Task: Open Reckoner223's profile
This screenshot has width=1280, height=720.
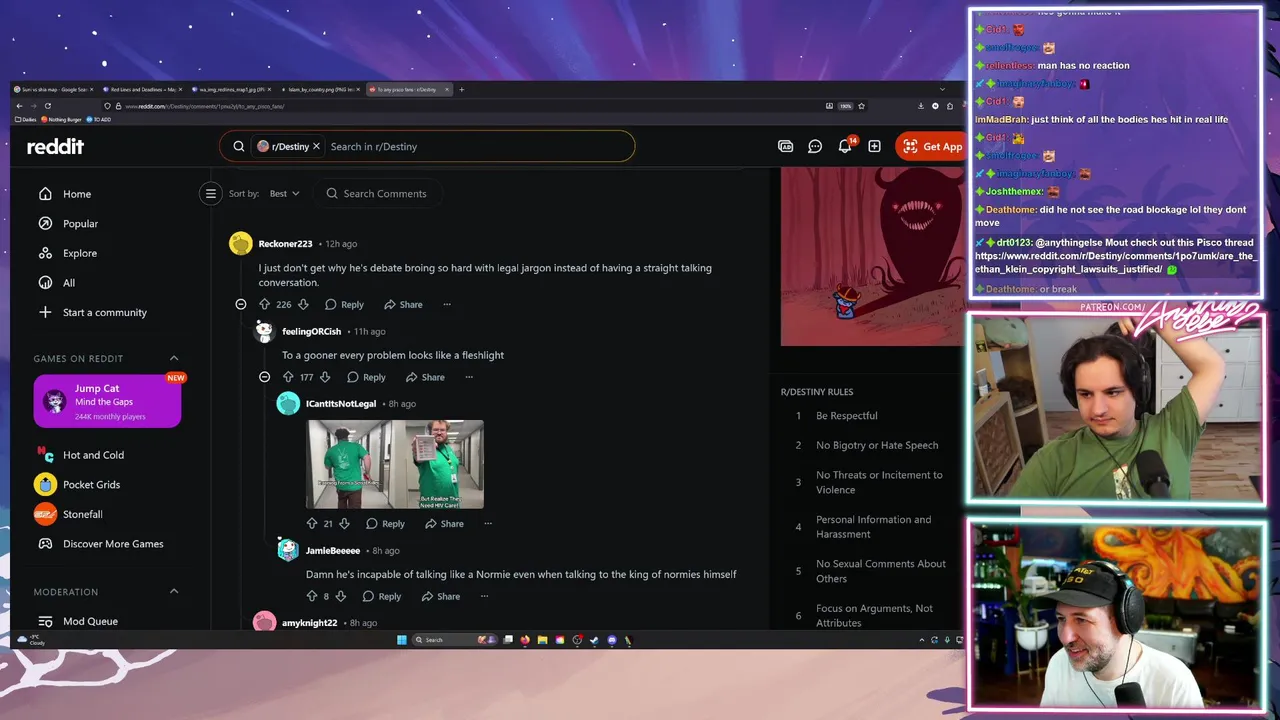Action: coord(285,244)
